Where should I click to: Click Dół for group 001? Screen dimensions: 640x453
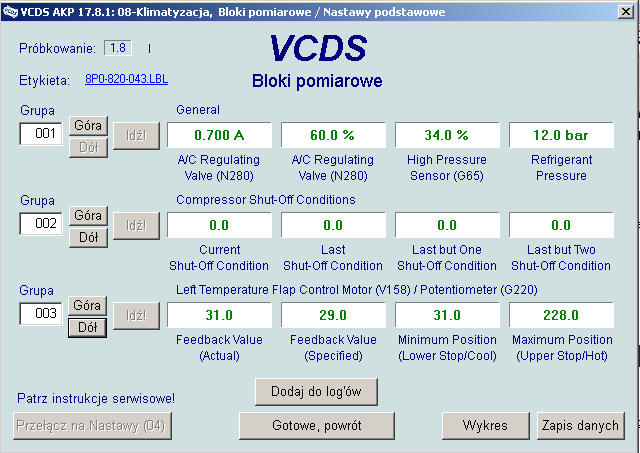pos(88,148)
